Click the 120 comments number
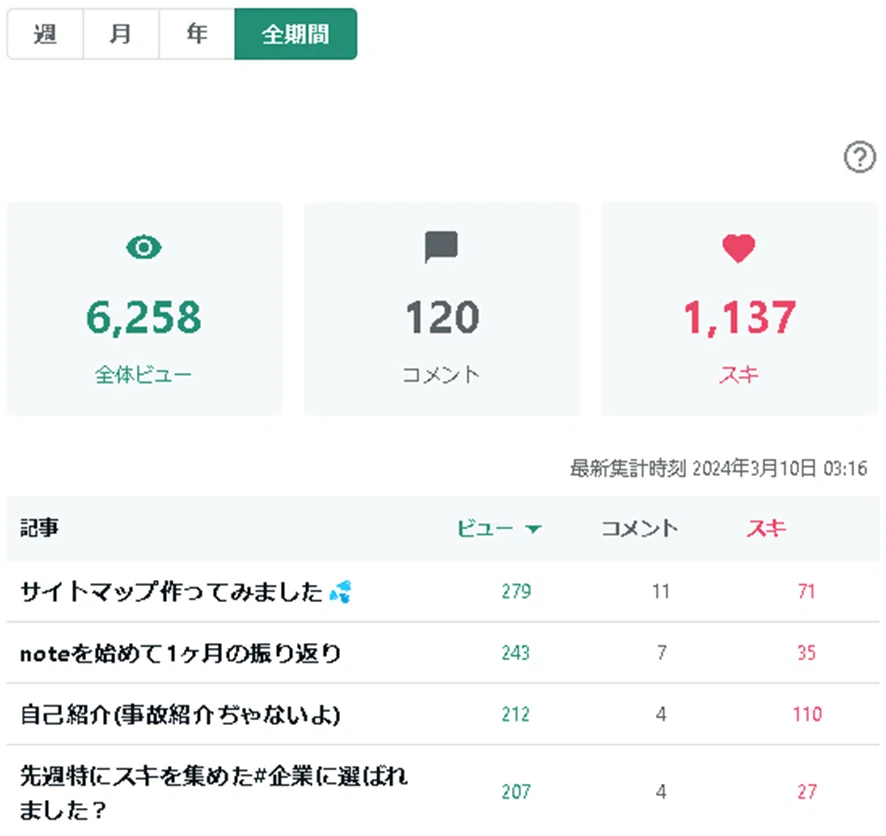This screenshot has height=836, width=886. 442,317
